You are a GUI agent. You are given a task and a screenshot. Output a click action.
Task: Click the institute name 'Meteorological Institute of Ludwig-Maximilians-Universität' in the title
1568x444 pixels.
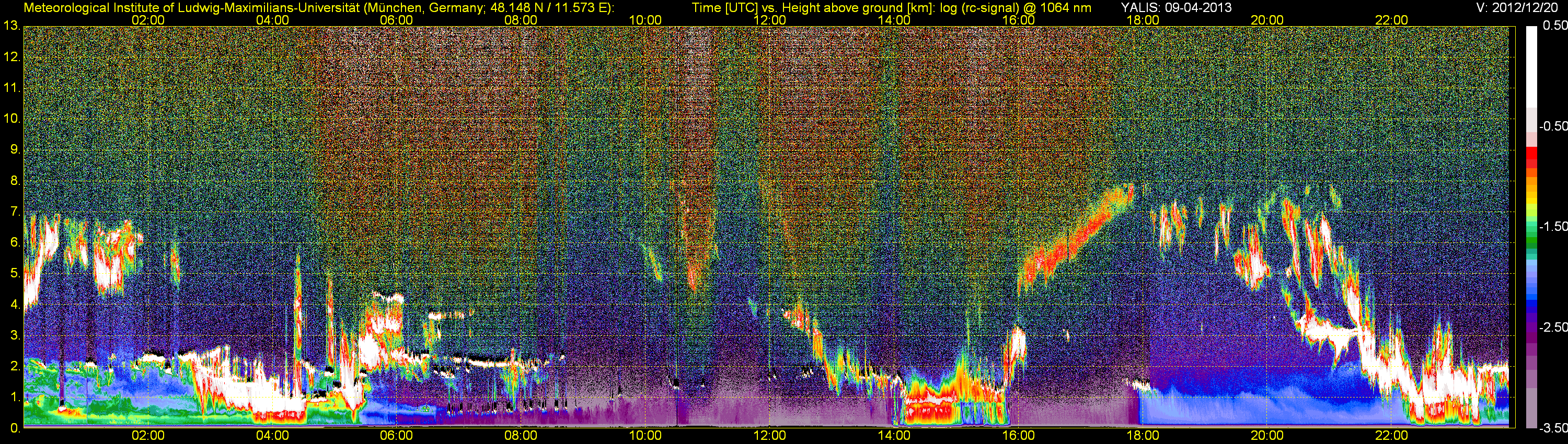coord(192,8)
